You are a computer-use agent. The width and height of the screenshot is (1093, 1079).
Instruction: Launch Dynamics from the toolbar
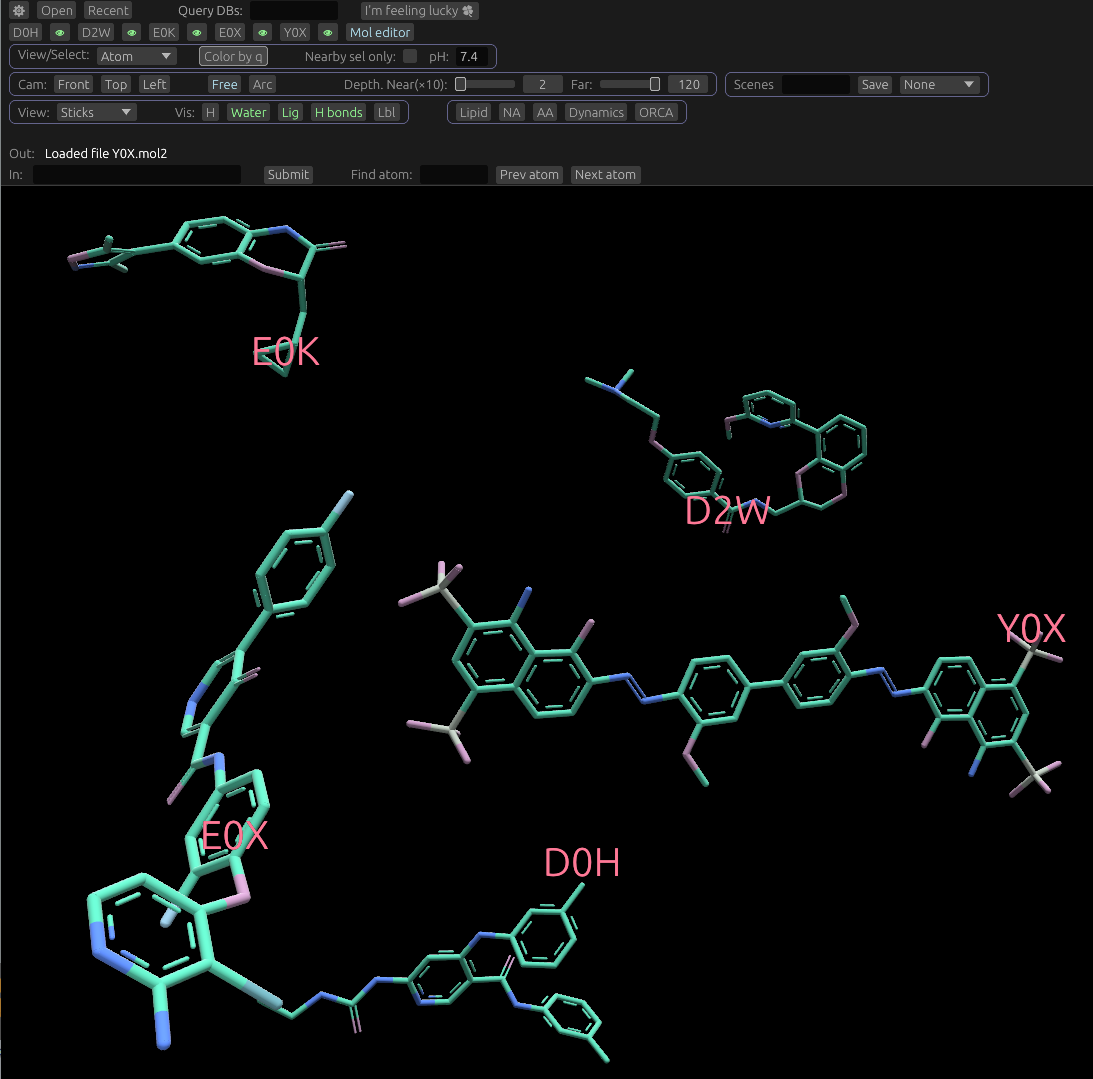pyautogui.click(x=596, y=112)
